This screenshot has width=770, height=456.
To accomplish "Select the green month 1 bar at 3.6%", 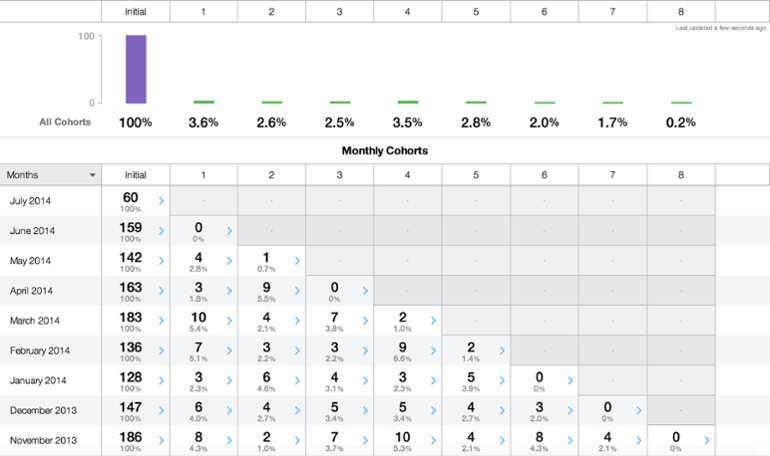I will [204, 102].
